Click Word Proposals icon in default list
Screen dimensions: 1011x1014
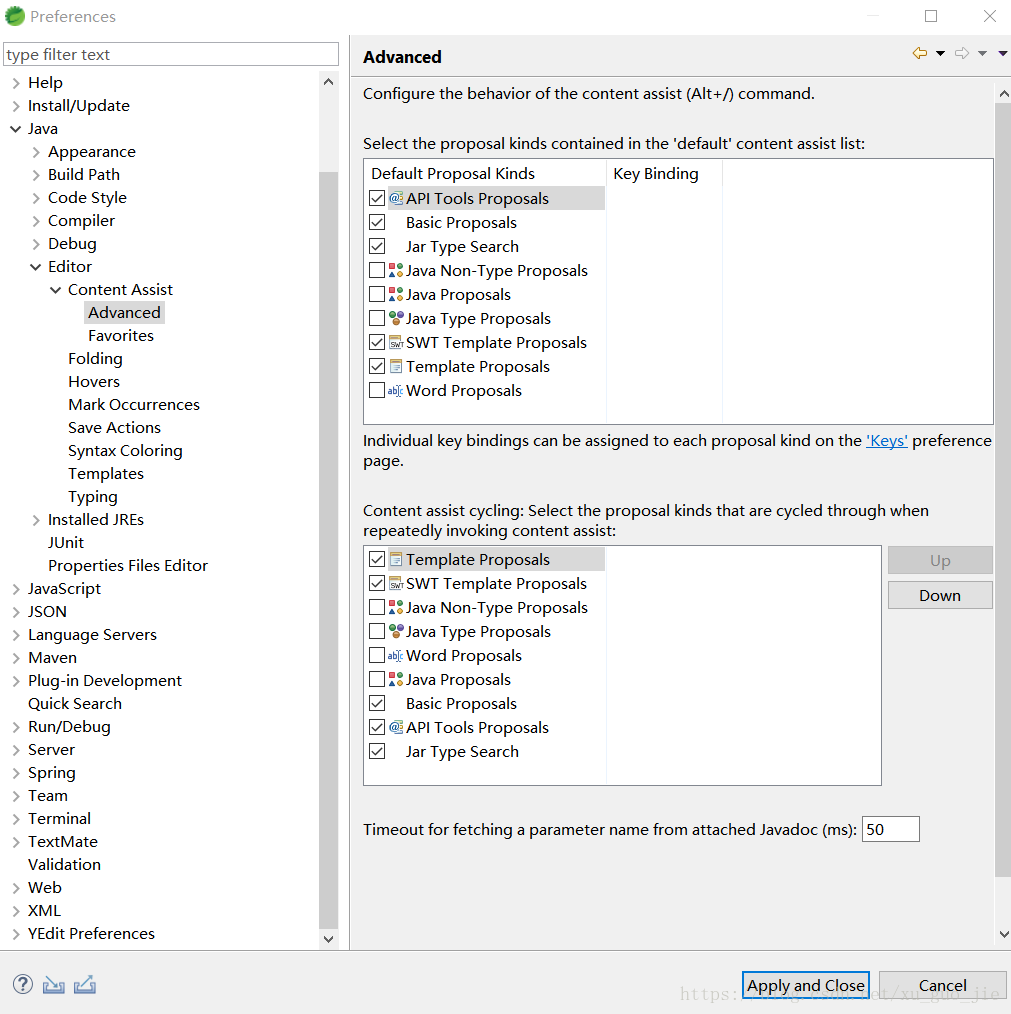pyautogui.click(x=396, y=391)
